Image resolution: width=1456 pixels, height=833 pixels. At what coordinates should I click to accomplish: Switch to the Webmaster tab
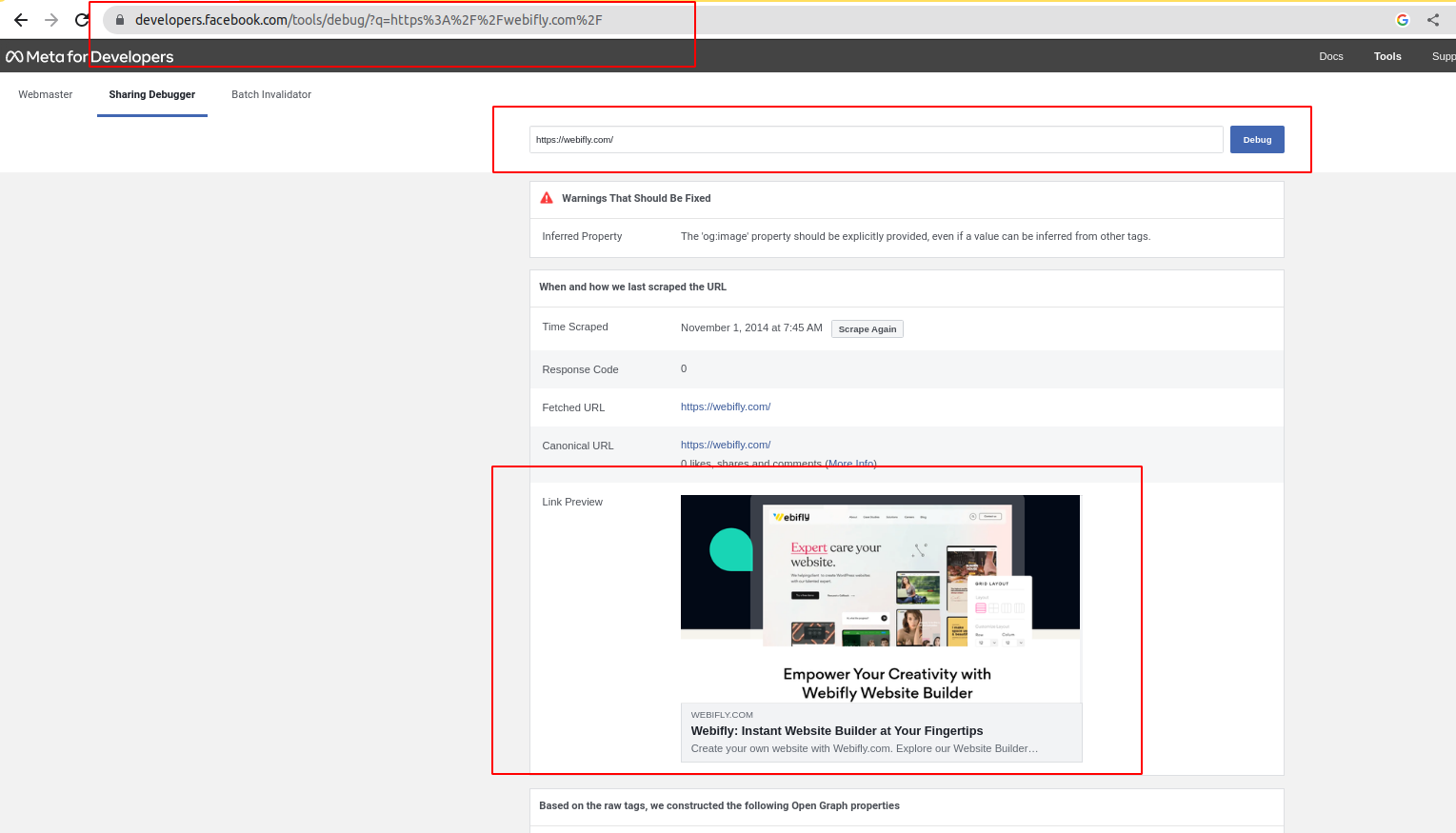[x=46, y=94]
